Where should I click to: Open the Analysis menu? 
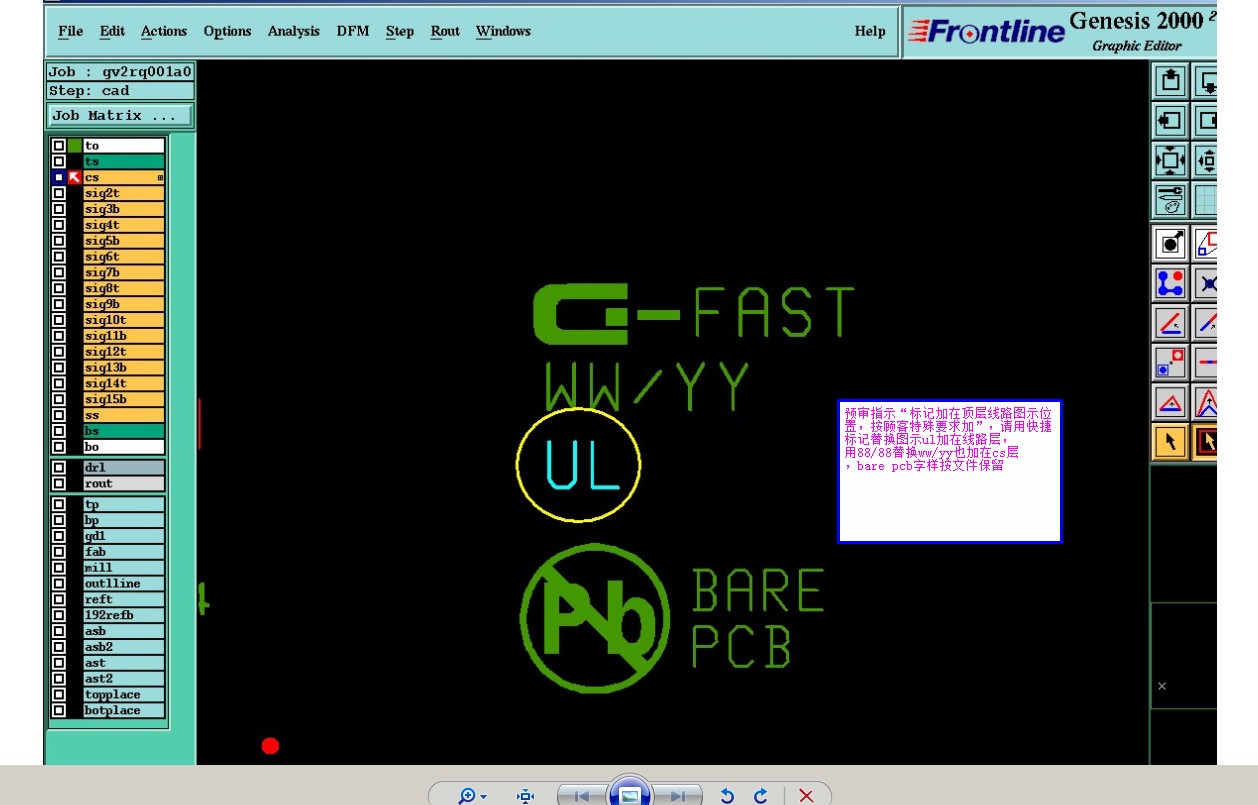(x=294, y=31)
